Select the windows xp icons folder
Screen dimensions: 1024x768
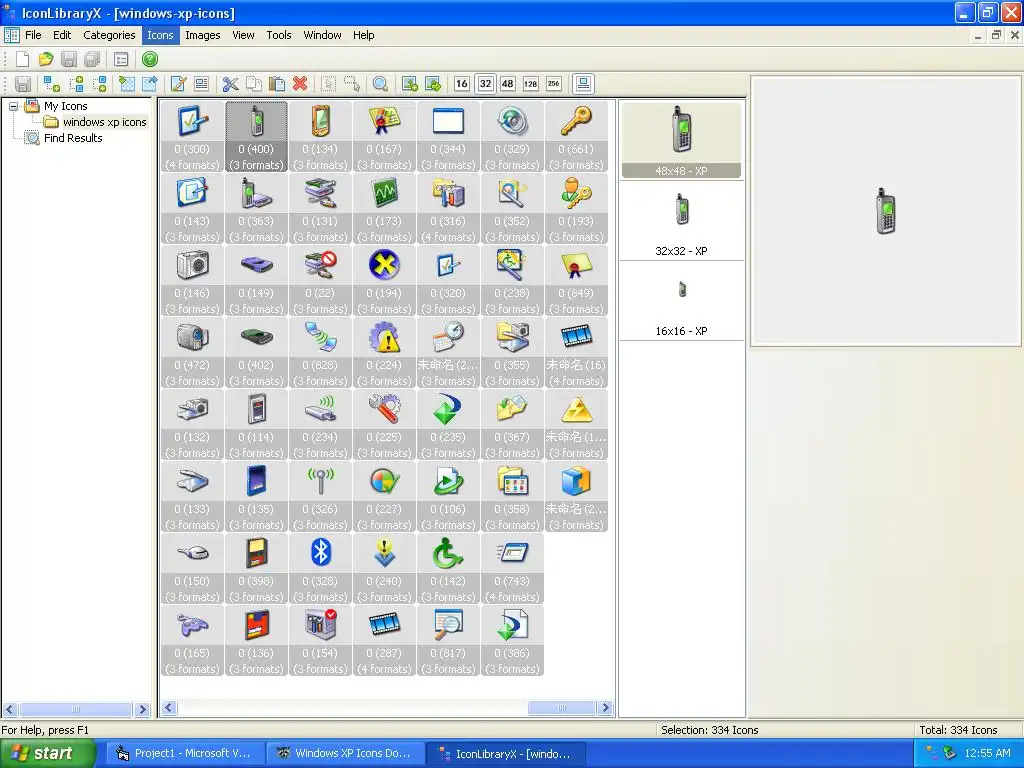(95, 122)
